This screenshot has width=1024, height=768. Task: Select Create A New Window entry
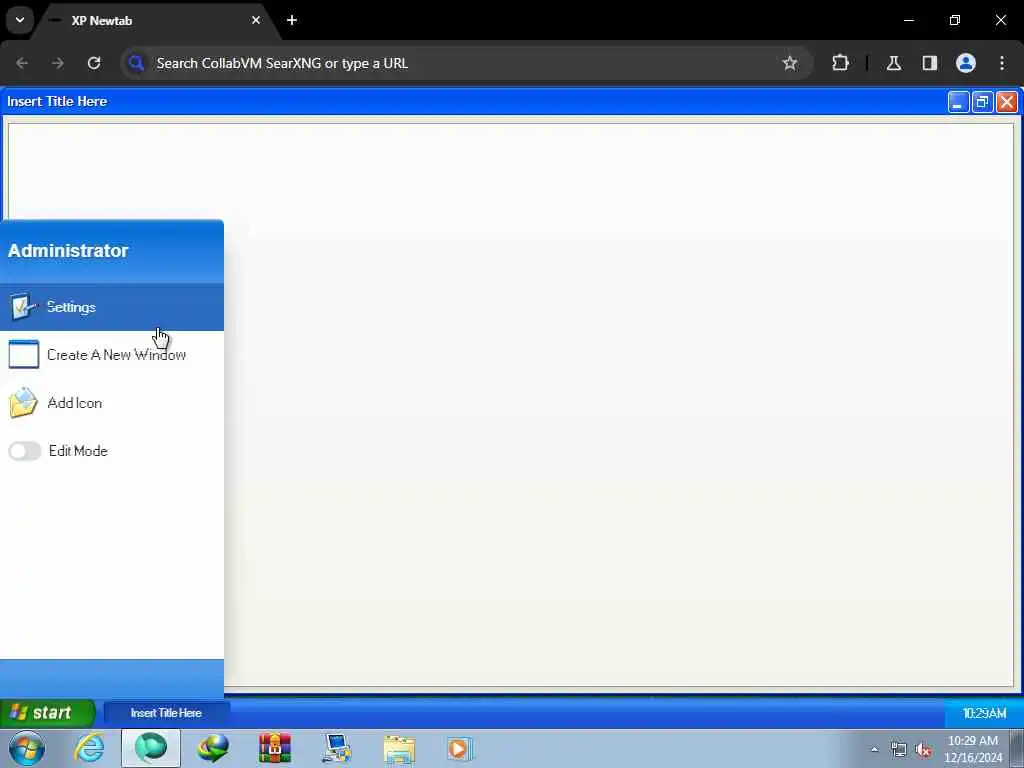pyautogui.click(x=112, y=355)
